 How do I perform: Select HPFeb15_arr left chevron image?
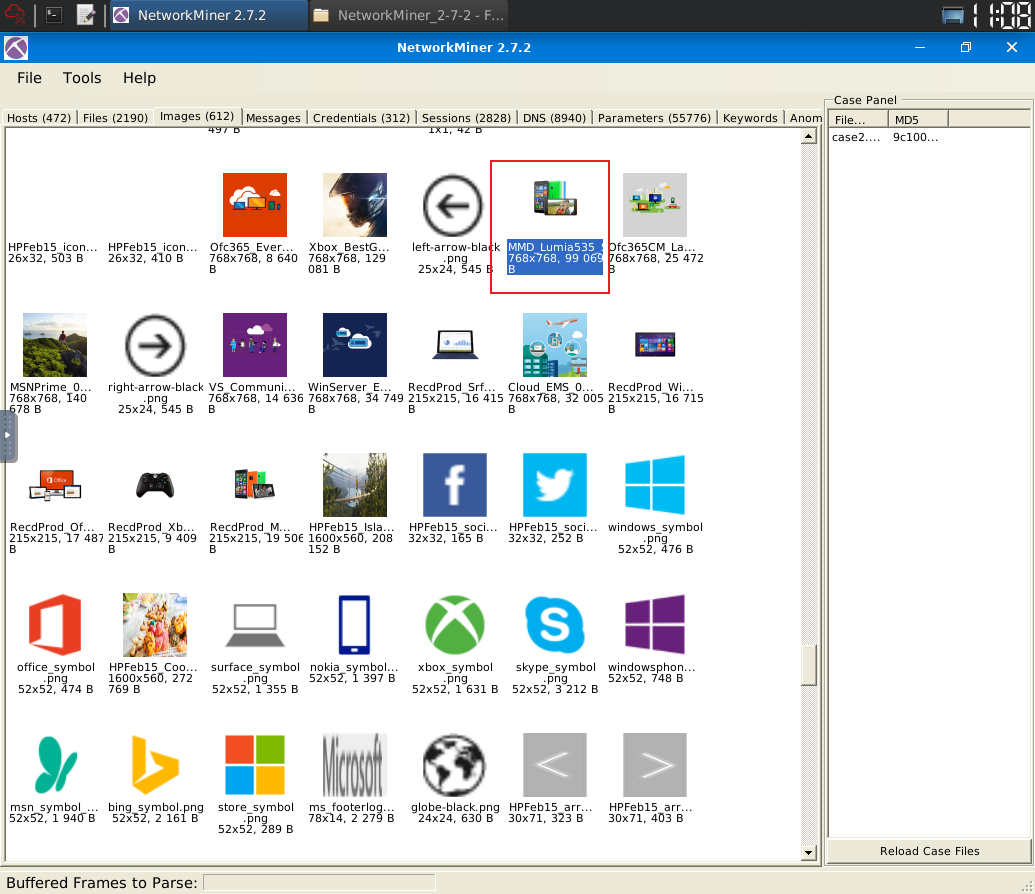pyautogui.click(x=554, y=765)
